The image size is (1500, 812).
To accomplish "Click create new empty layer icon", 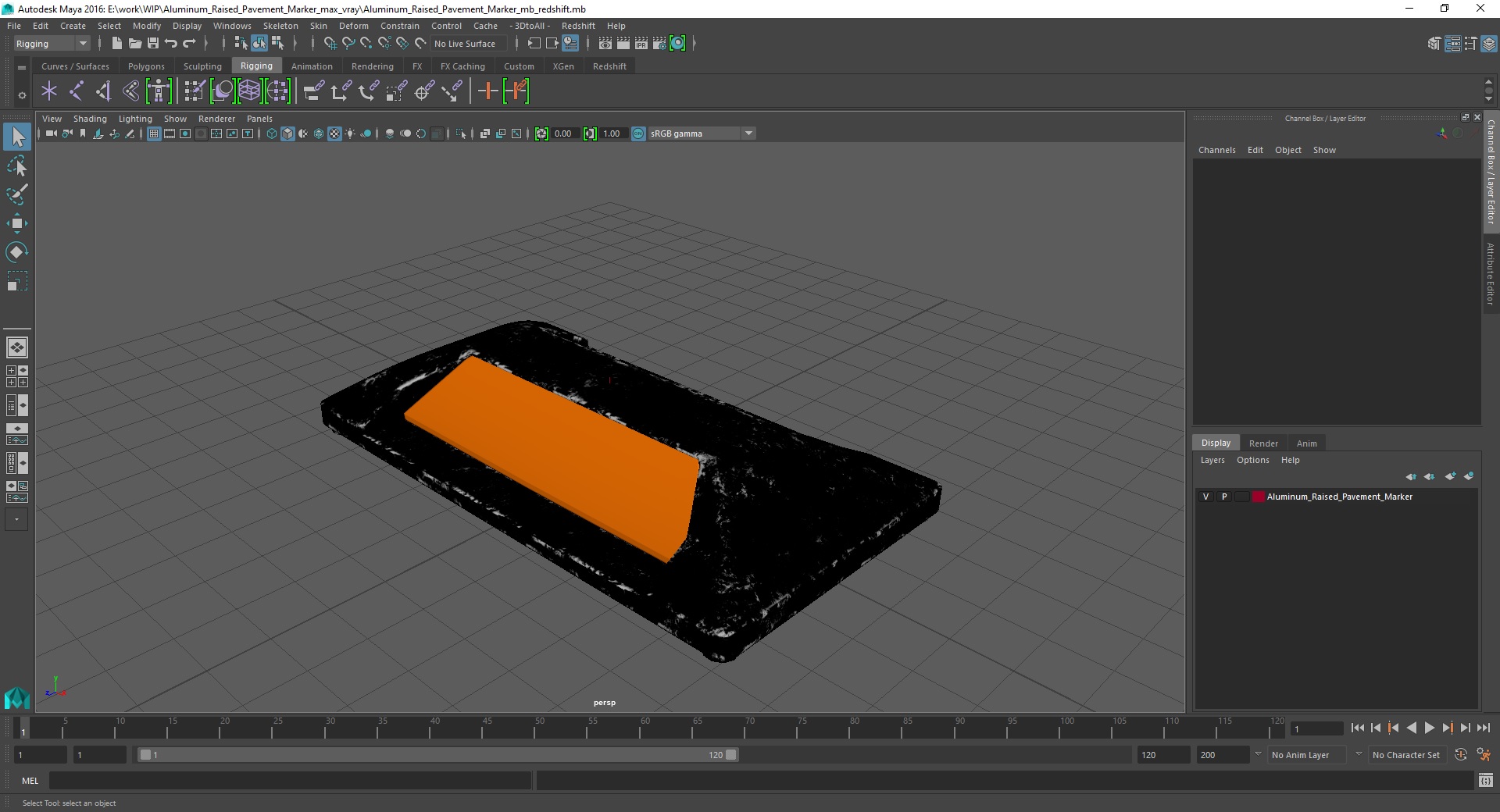I will (1450, 476).
